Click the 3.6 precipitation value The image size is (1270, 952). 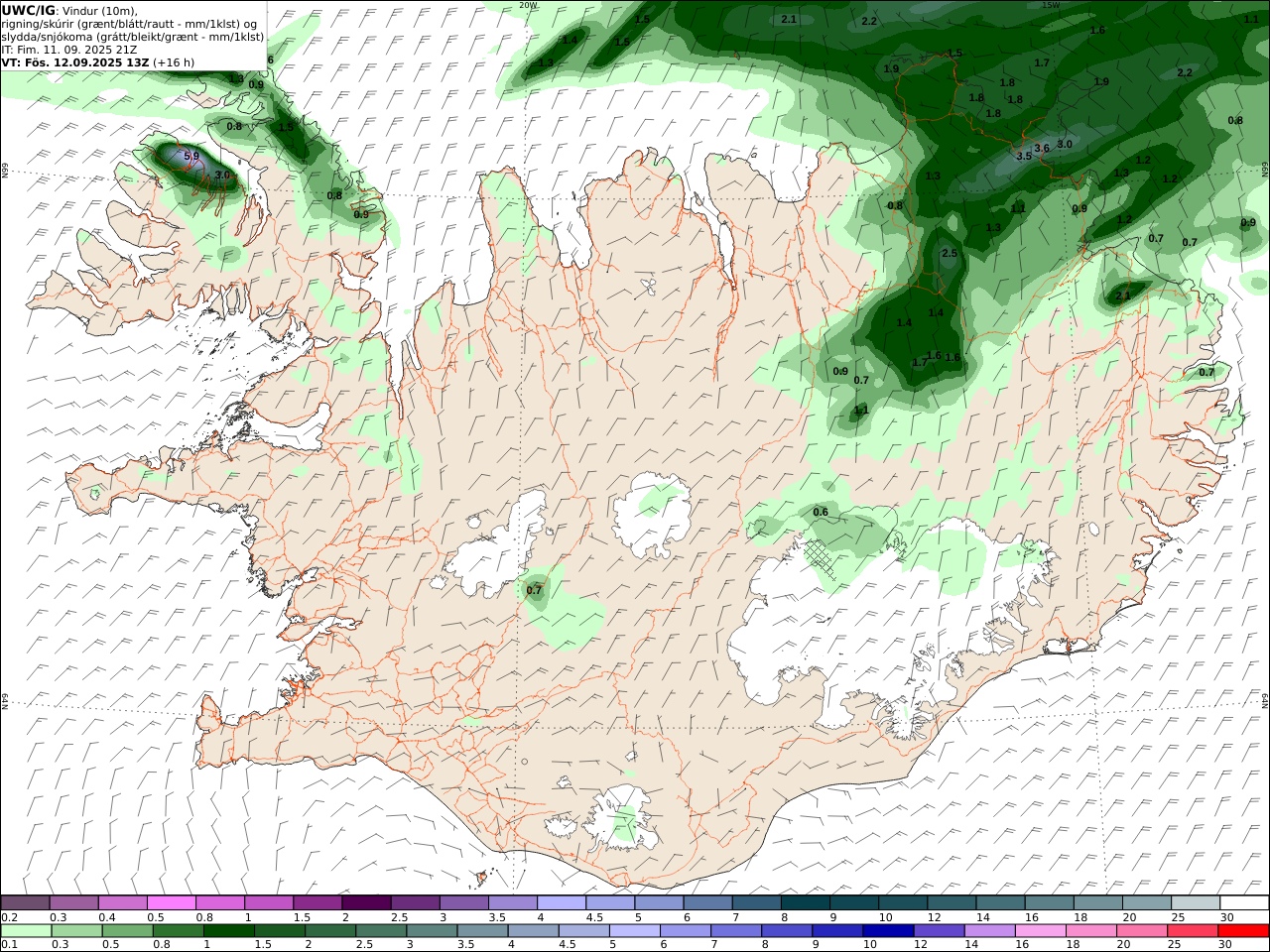pyautogui.click(x=1042, y=149)
